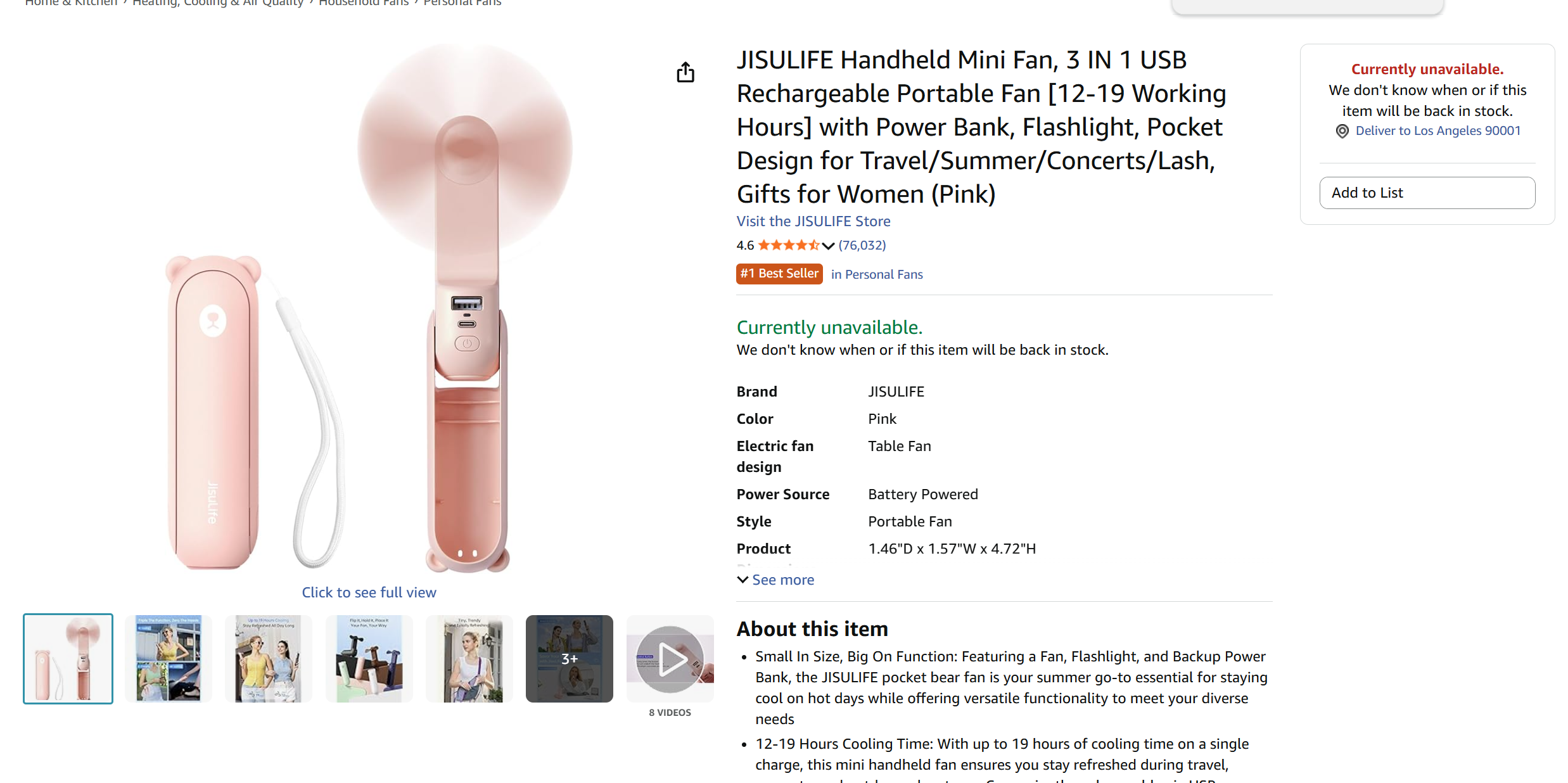The image size is (1568, 783).
Task: Select the third thumbnail with two women
Action: coord(269,659)
